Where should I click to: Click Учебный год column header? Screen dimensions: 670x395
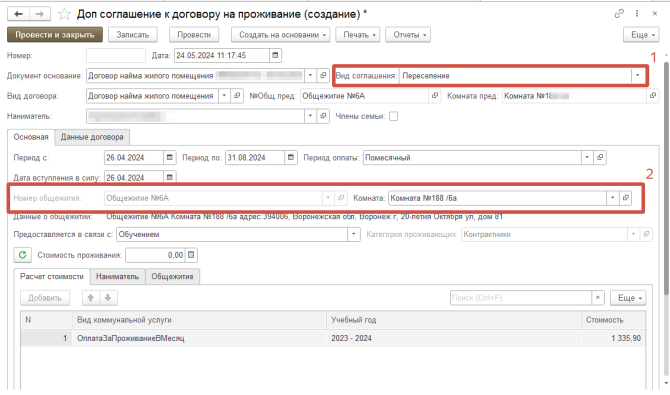tap(454, 320)
